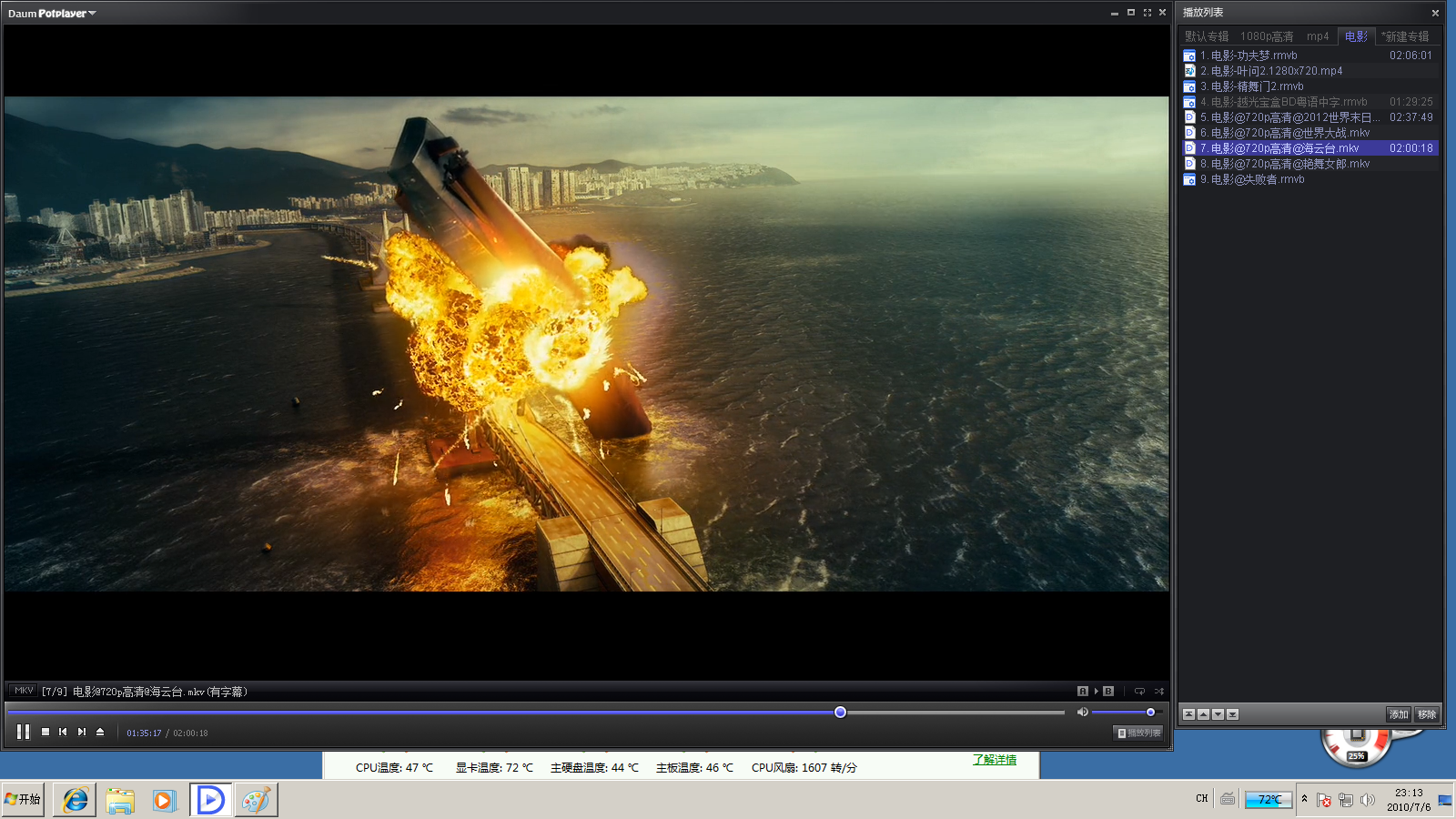Open orange media player taskbar icon
The image size is (1456, 819).
click(x=165, y=800)
